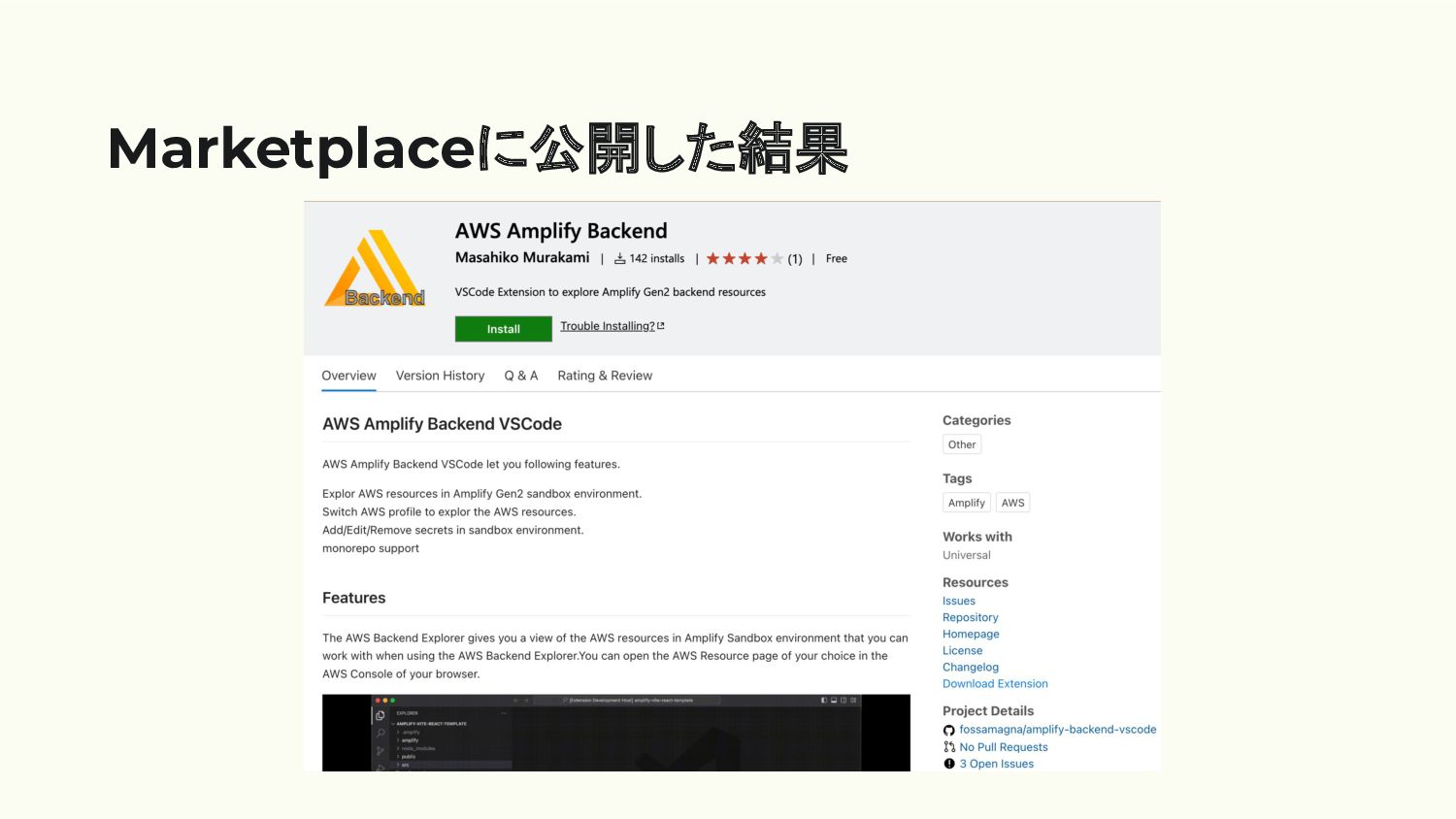This screenshot has width=1456, height=819.
Task: Go to Rating & Review tab
Action: [x=605, y=376]
